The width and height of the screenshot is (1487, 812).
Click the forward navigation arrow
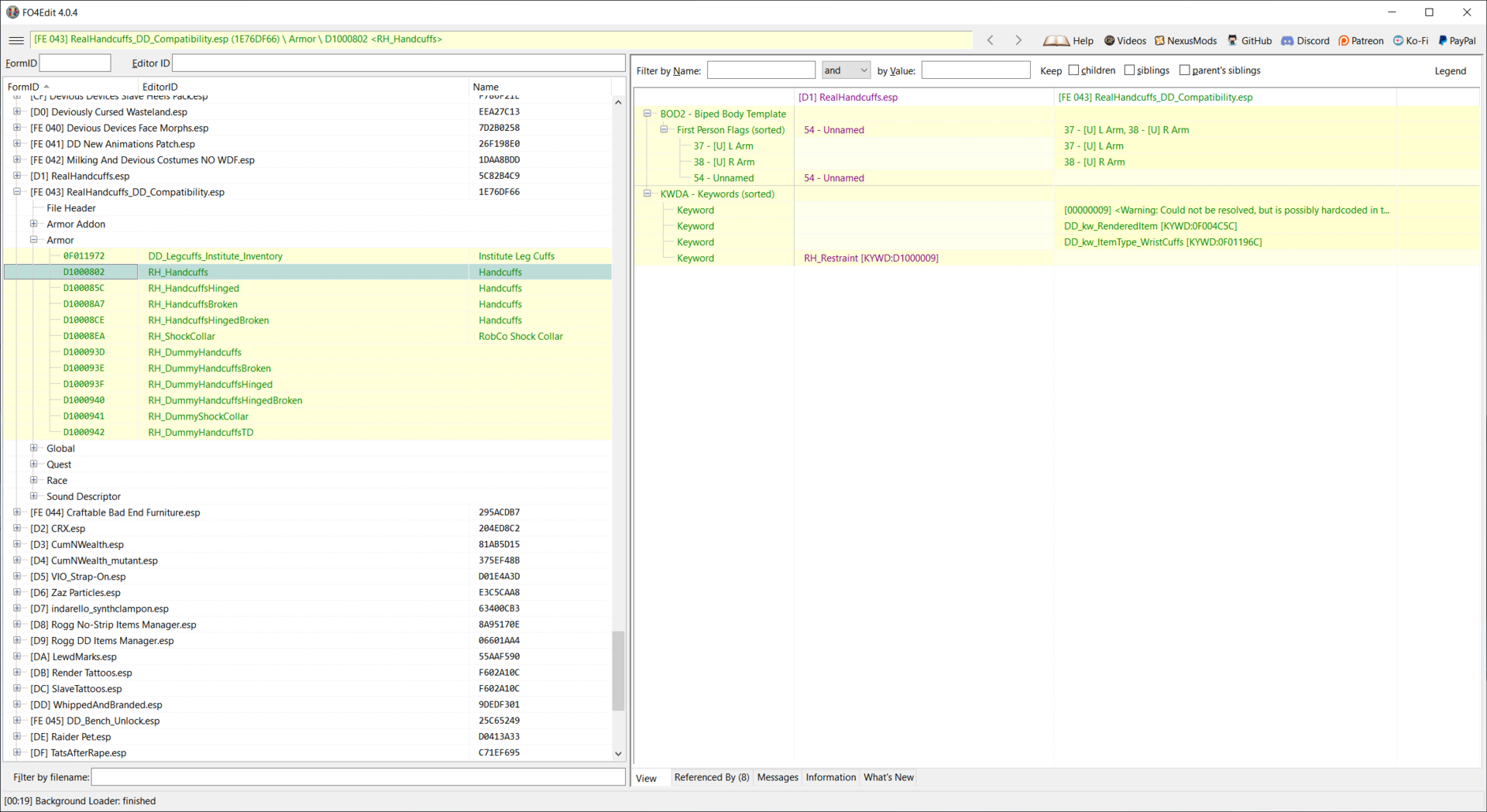coord(1018,40)
